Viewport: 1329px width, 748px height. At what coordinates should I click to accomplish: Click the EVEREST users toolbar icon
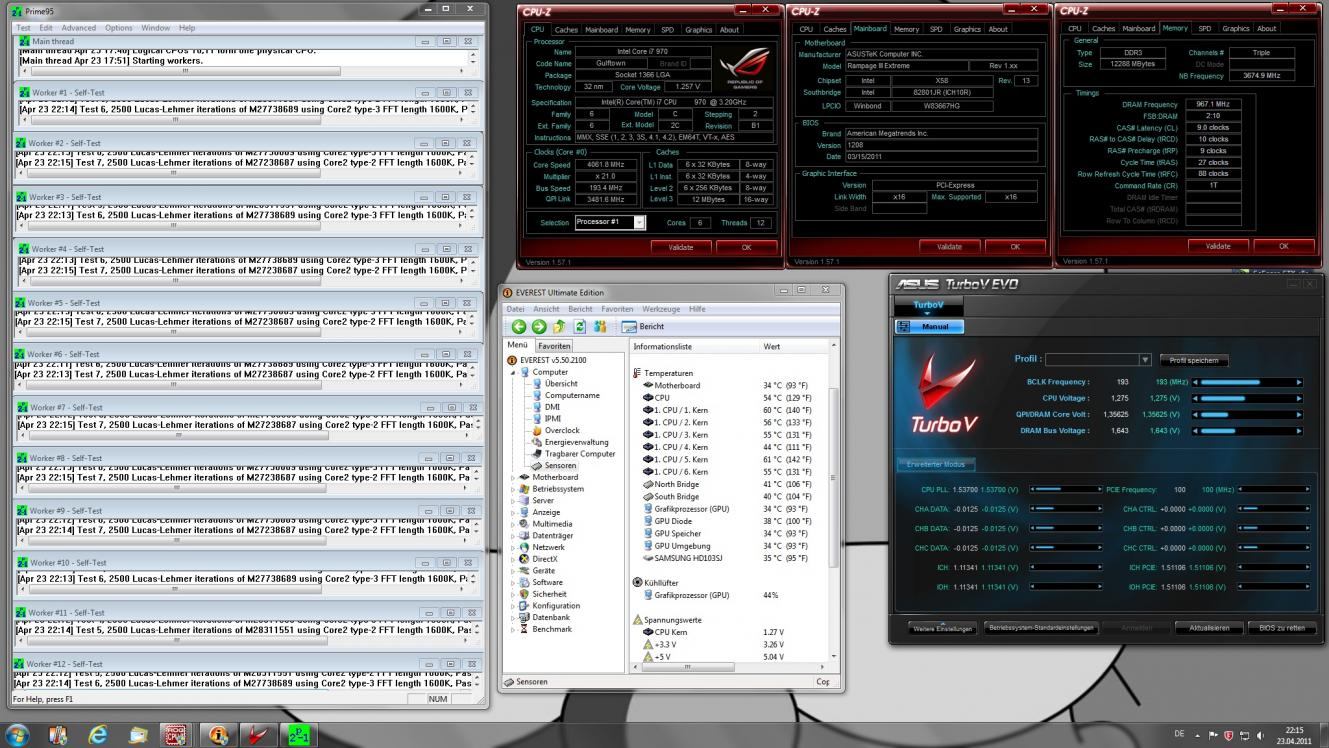click(599, 327)
